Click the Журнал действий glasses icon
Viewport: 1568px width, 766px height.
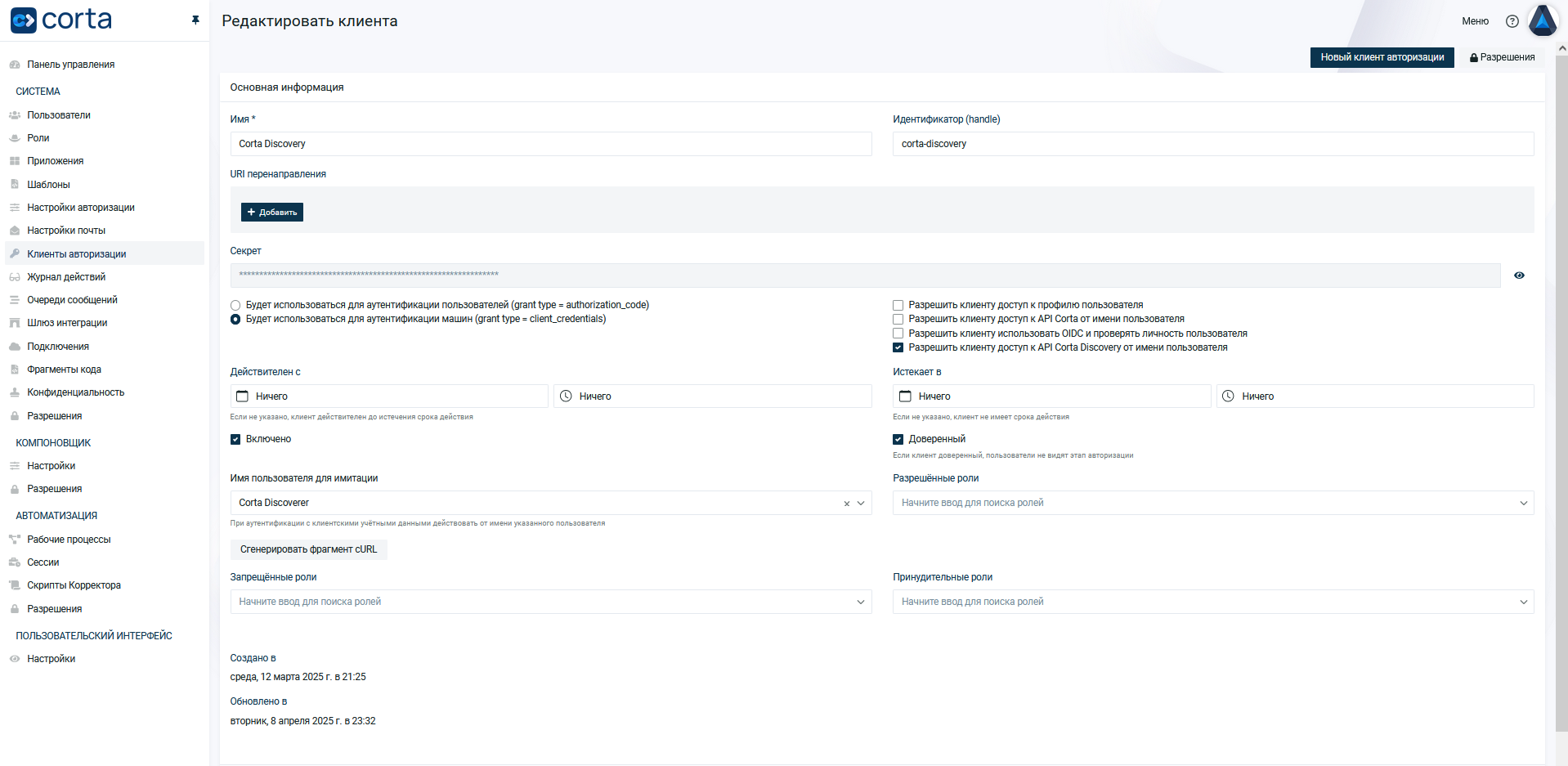pos(15,277)
